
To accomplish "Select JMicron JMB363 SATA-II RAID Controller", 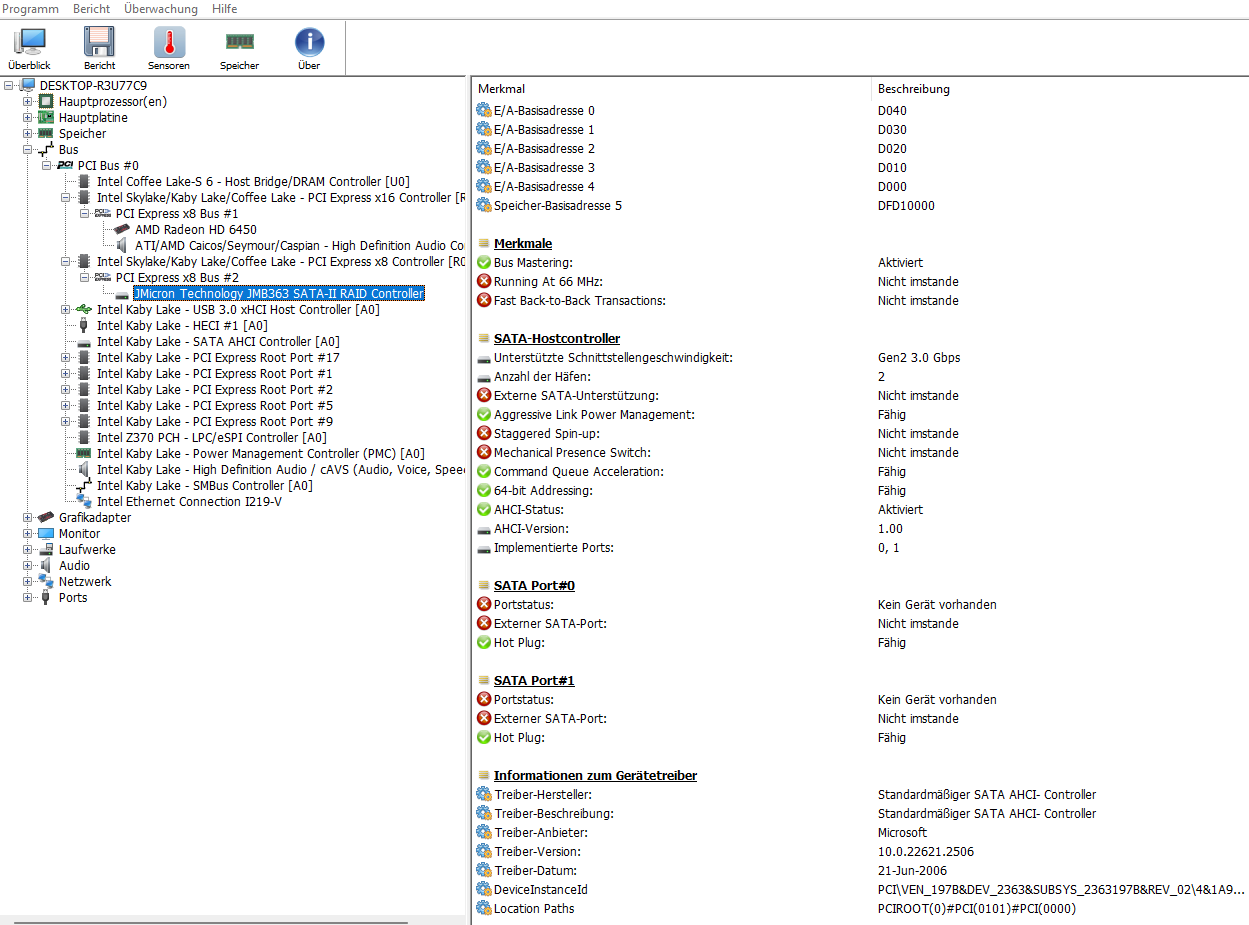I will [278, 294].
